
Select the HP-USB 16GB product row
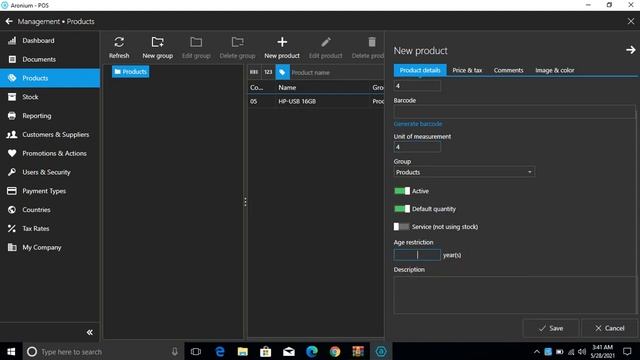[x=316, y=101]
